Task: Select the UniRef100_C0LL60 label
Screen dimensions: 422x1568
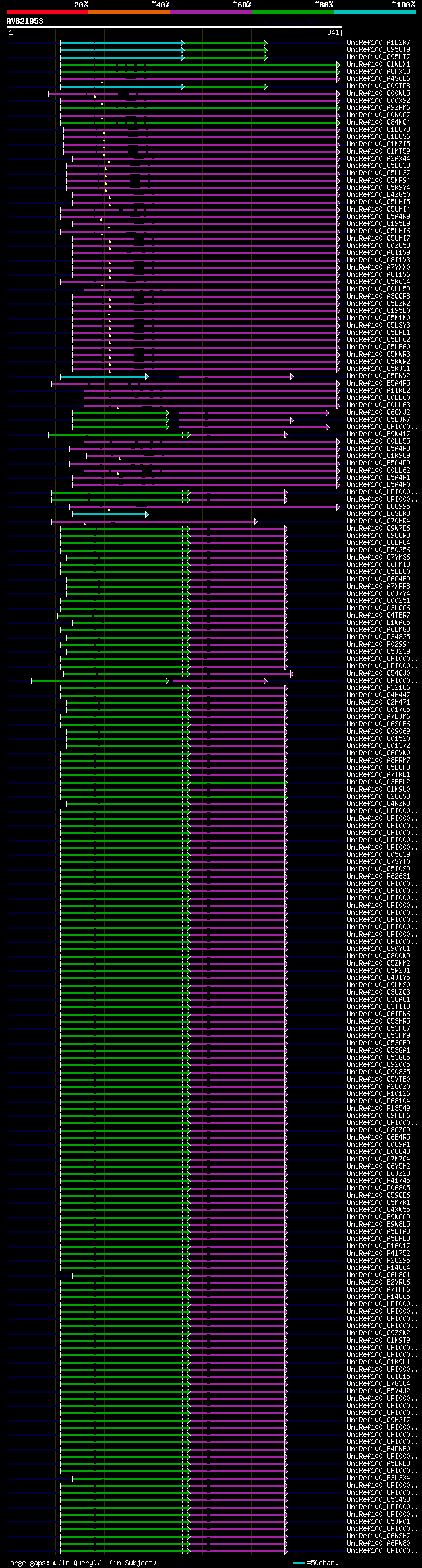Action: pyautogui.click(x=378, y=398)
